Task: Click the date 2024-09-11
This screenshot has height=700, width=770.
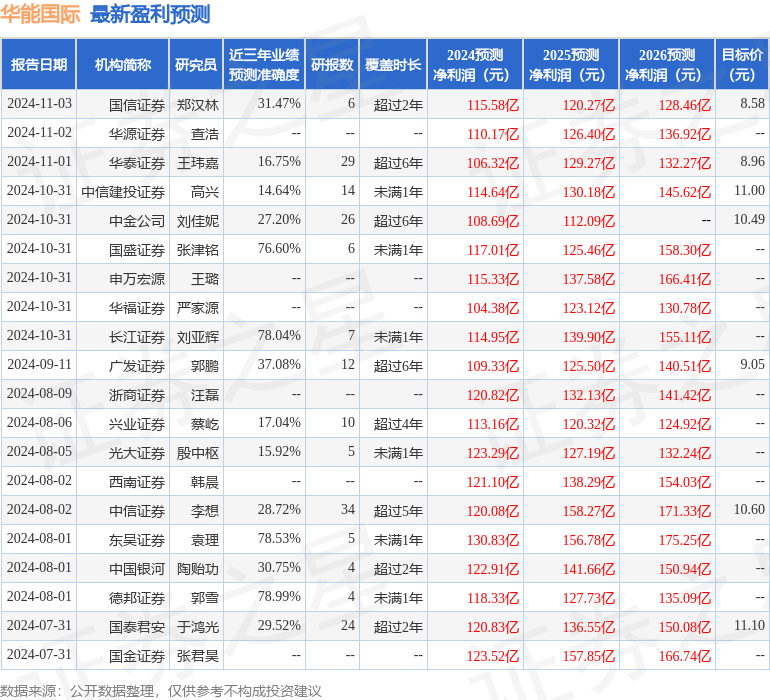Action: 39,364
